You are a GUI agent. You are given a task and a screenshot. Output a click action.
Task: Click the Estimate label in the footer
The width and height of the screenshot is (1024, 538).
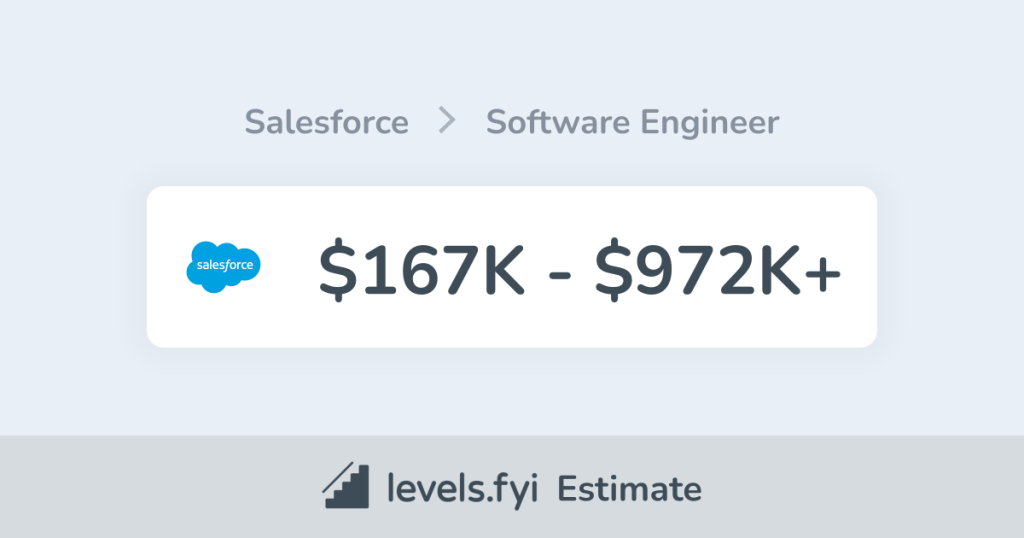coord(629,489)
